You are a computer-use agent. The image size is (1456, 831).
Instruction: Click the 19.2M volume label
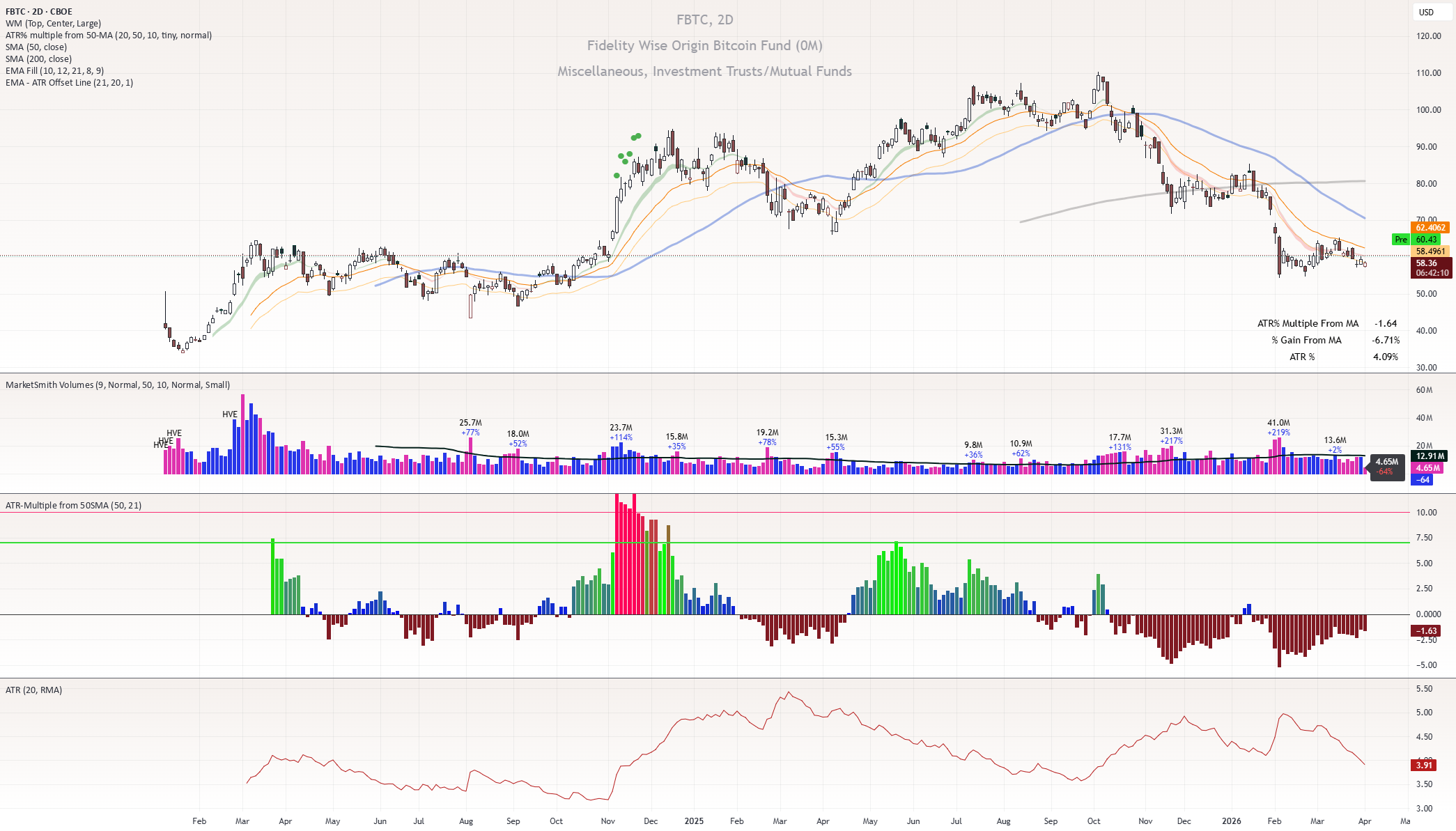[x=767, y=433]
